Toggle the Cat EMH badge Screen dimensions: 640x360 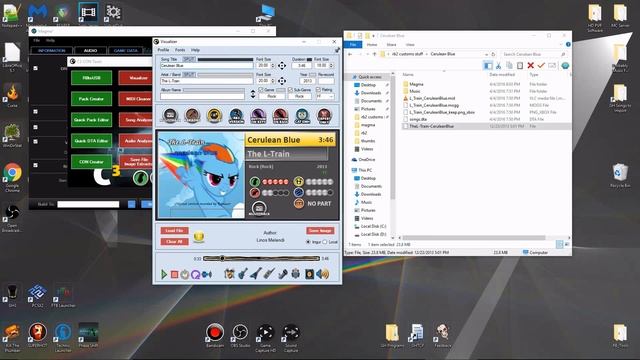click(302, 116)
